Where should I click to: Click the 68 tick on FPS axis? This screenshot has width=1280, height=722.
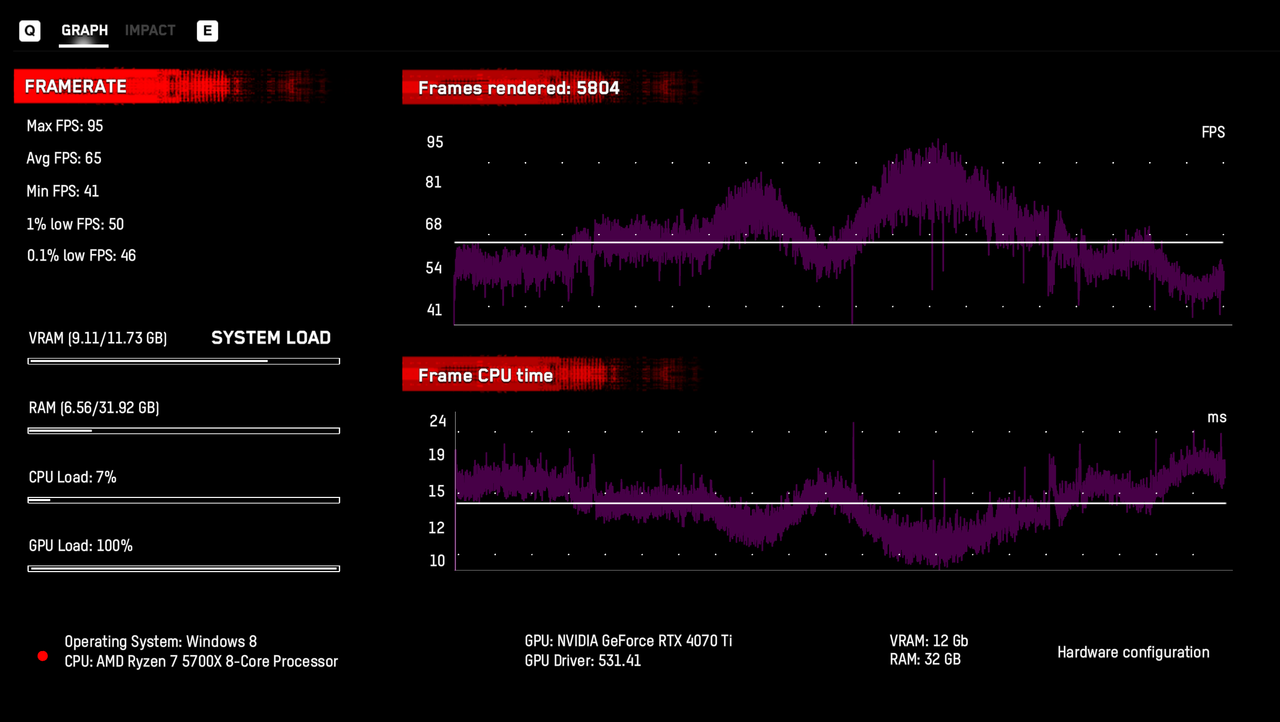(x=434, y=224)
